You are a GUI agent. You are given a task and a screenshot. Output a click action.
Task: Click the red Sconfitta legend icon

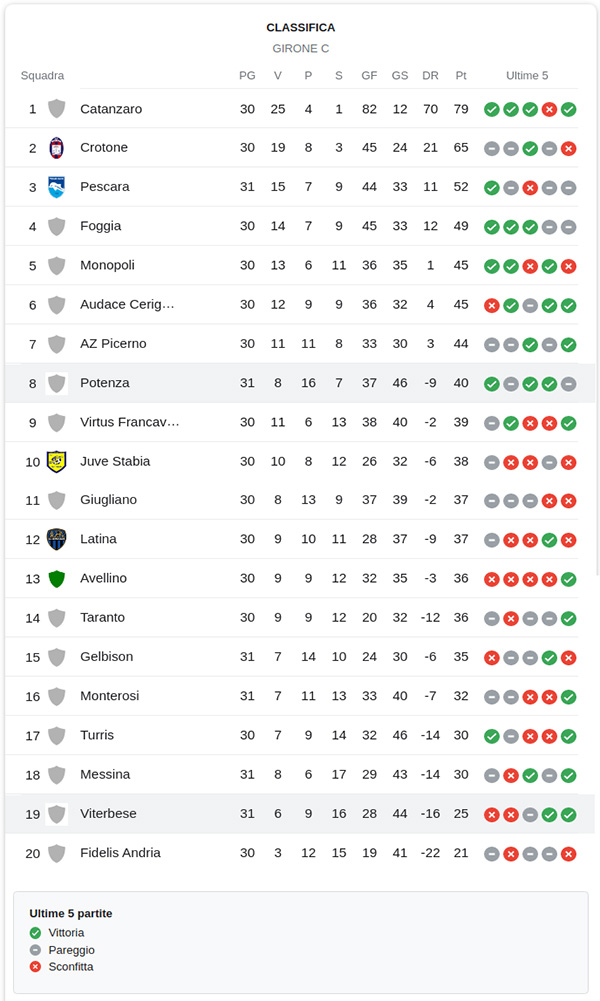coord(36,966)
